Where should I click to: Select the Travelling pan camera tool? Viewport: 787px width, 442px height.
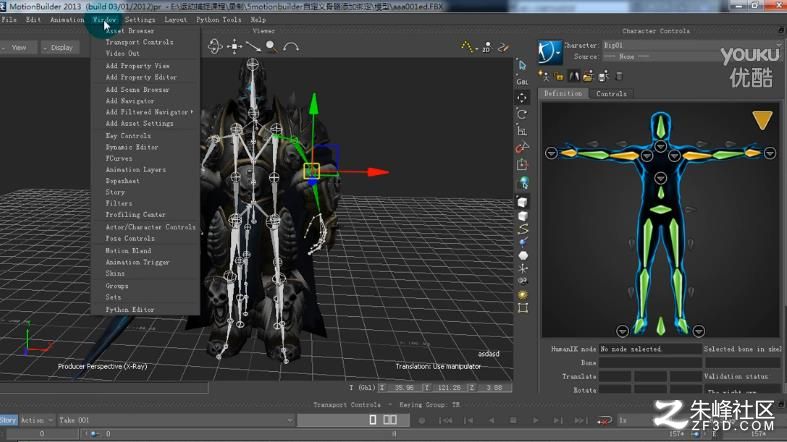click(234, 47)
